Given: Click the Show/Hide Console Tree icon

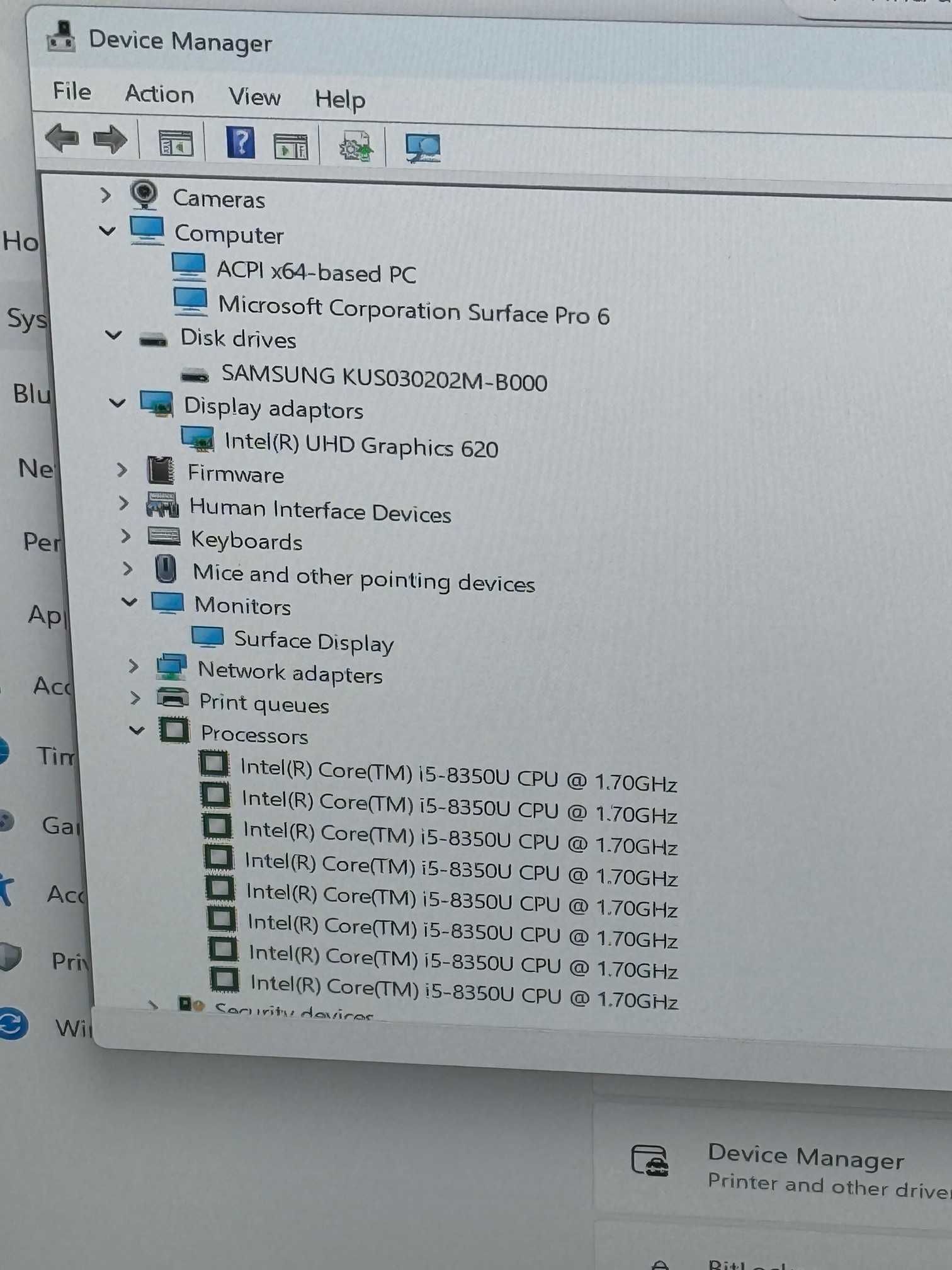Looking at the screenshot, I should tap(175, 144).
